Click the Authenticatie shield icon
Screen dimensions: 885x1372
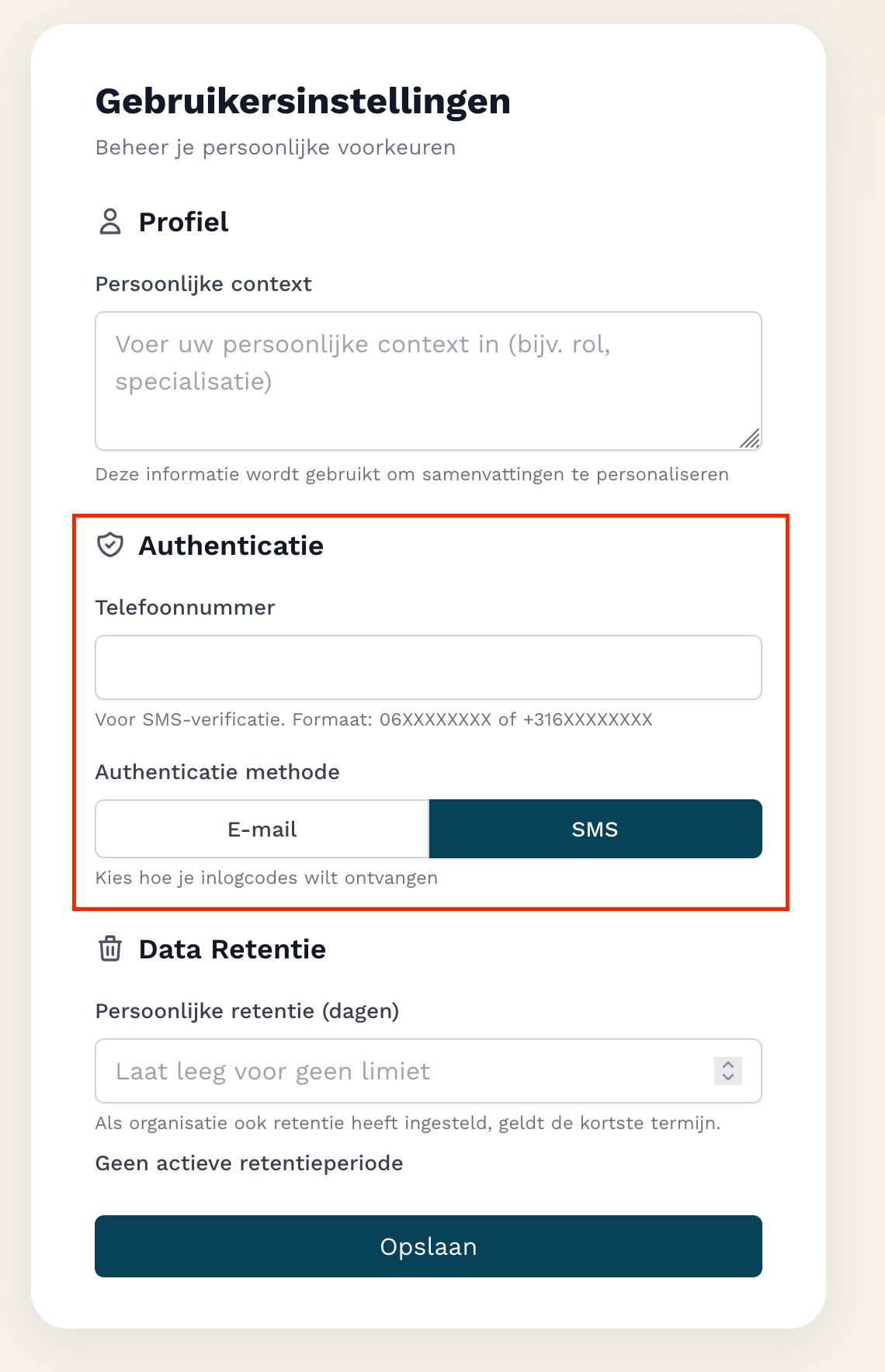110,546
